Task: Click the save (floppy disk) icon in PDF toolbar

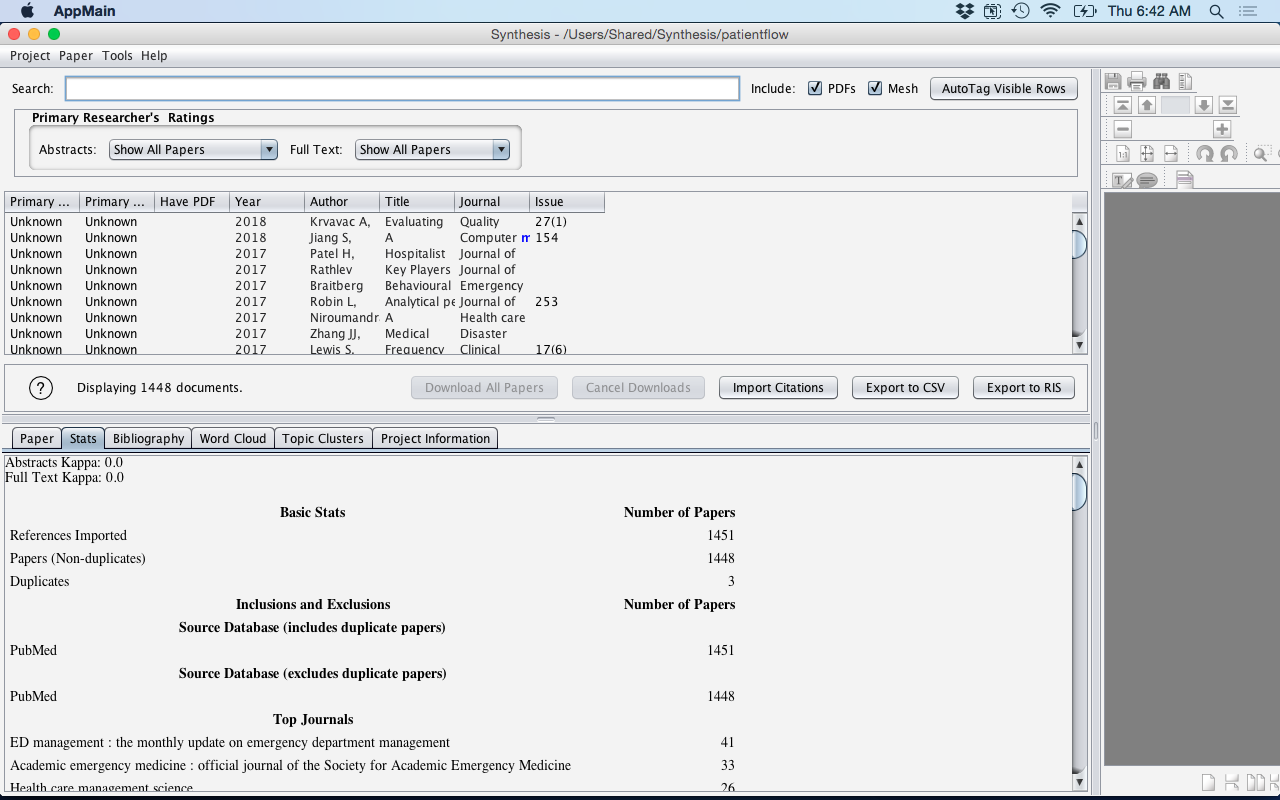Action: (1113, 82)
